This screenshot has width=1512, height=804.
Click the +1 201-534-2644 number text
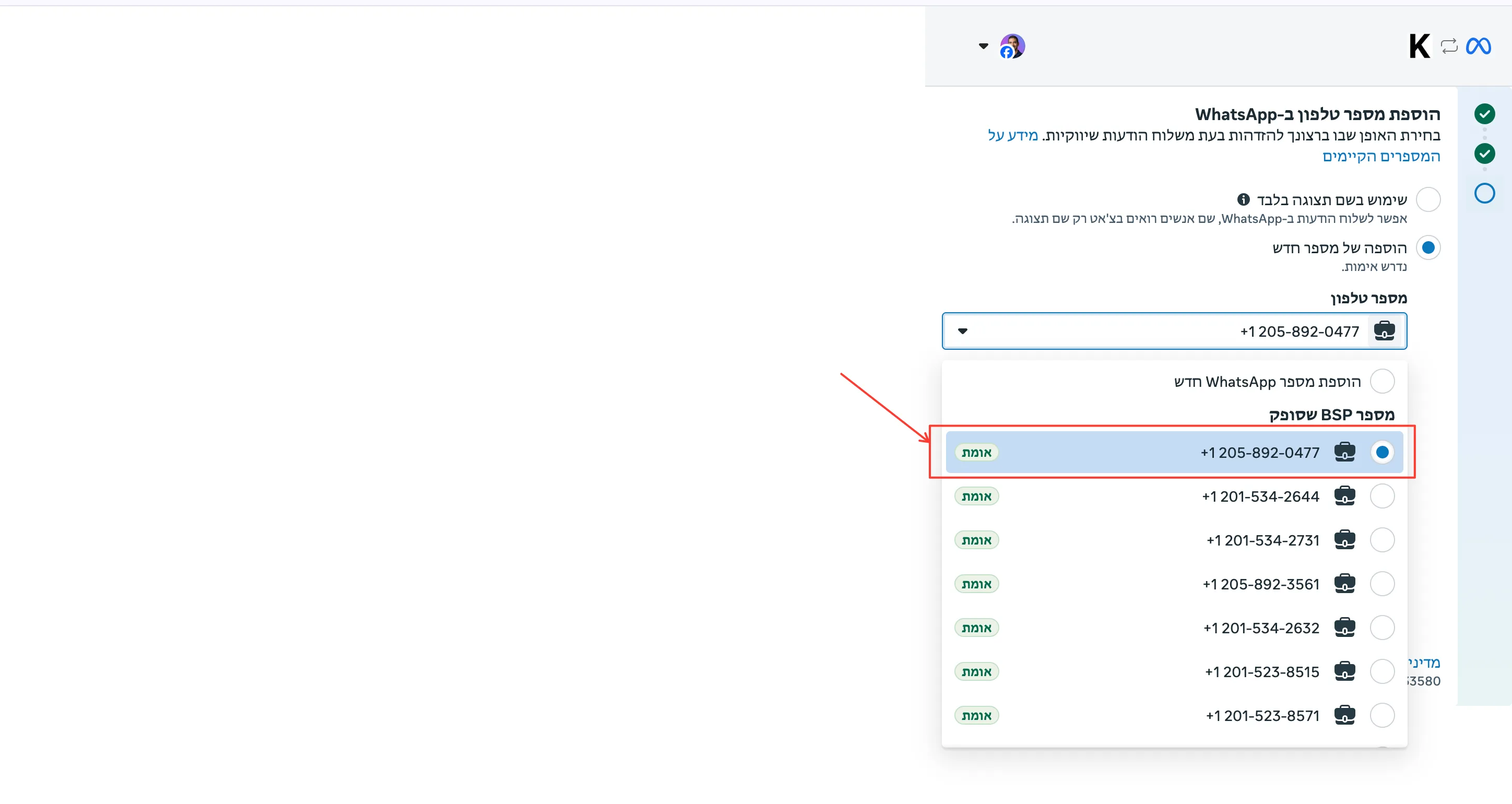point(1260,496)
